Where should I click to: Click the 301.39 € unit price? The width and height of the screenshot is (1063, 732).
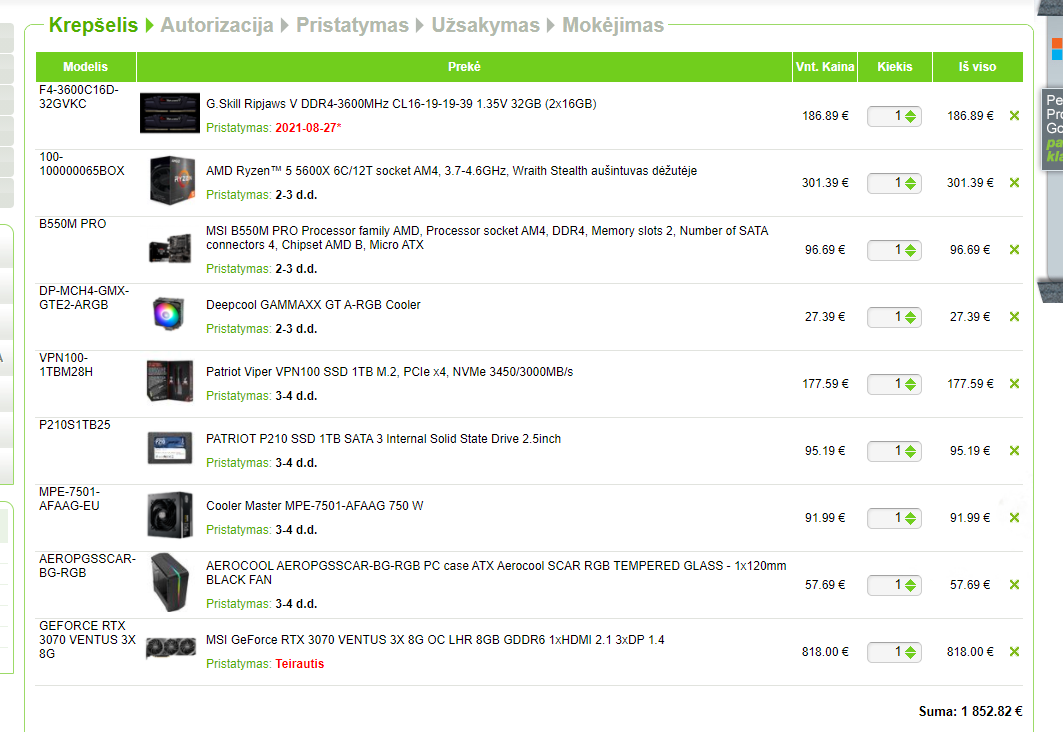point(825,183)
